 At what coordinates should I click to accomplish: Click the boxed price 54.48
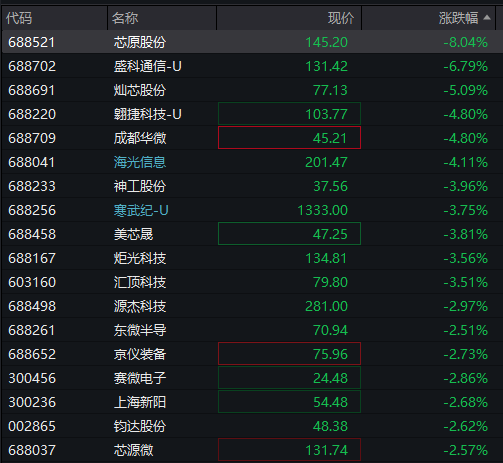pyautogui.click(x=289, y=402)
